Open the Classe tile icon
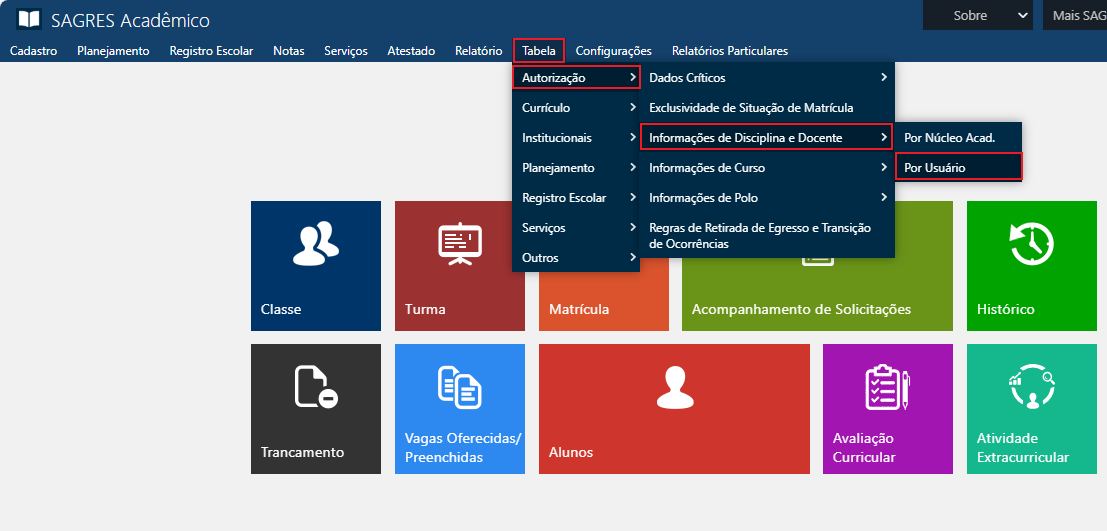1107x531 pixels. [315, 244]
